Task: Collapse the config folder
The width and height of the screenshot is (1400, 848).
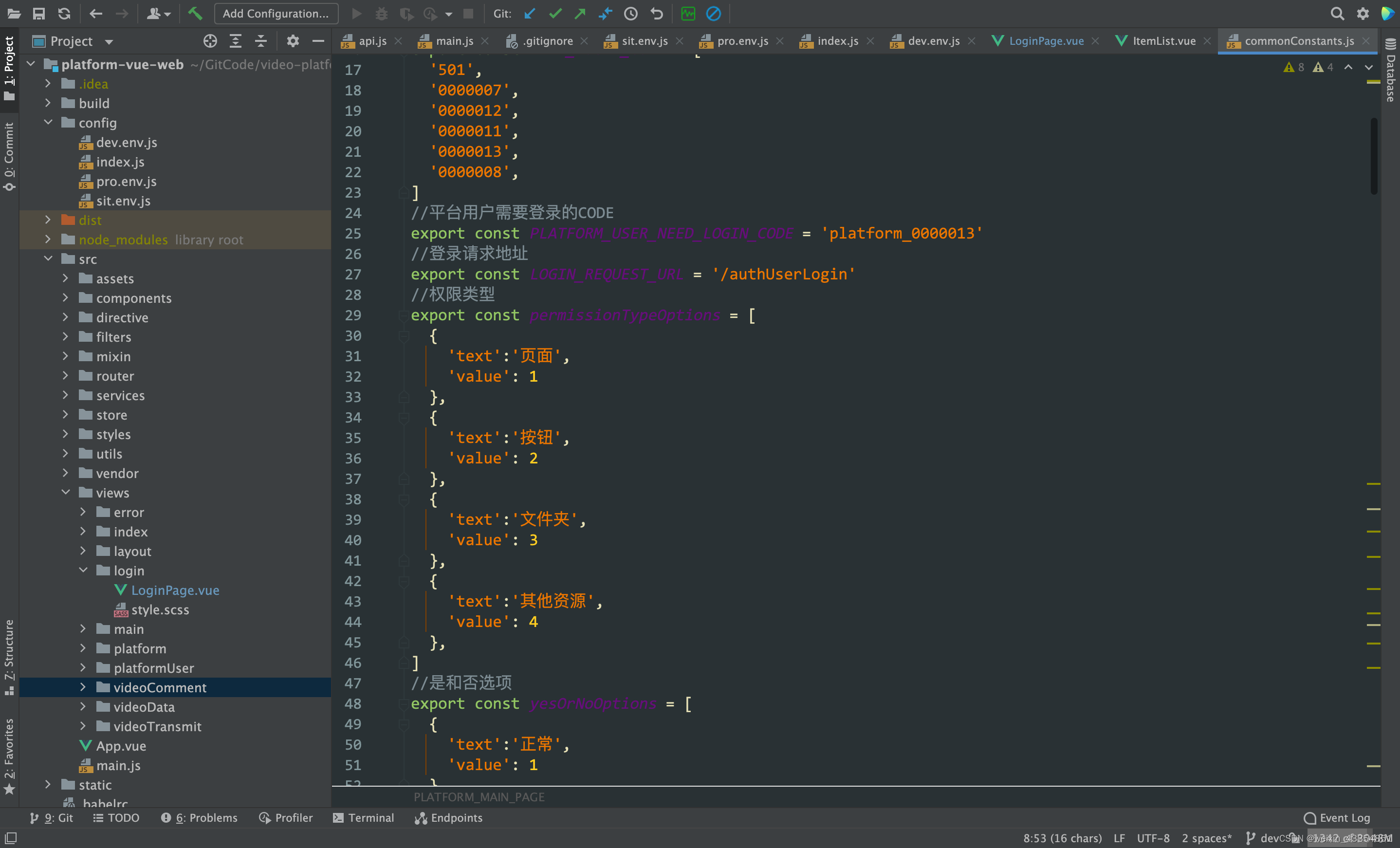Action: pos(48,123)
